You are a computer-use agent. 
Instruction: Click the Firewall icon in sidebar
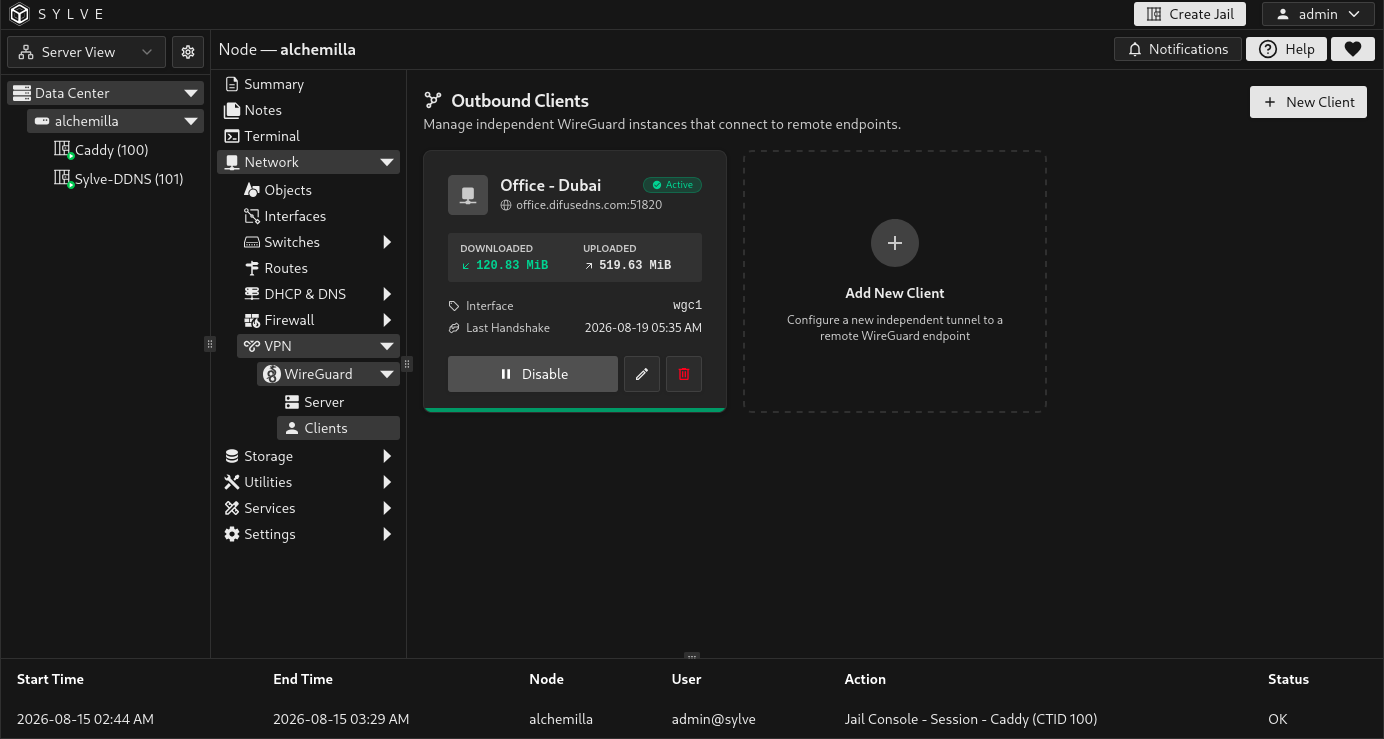pos(252,320)
